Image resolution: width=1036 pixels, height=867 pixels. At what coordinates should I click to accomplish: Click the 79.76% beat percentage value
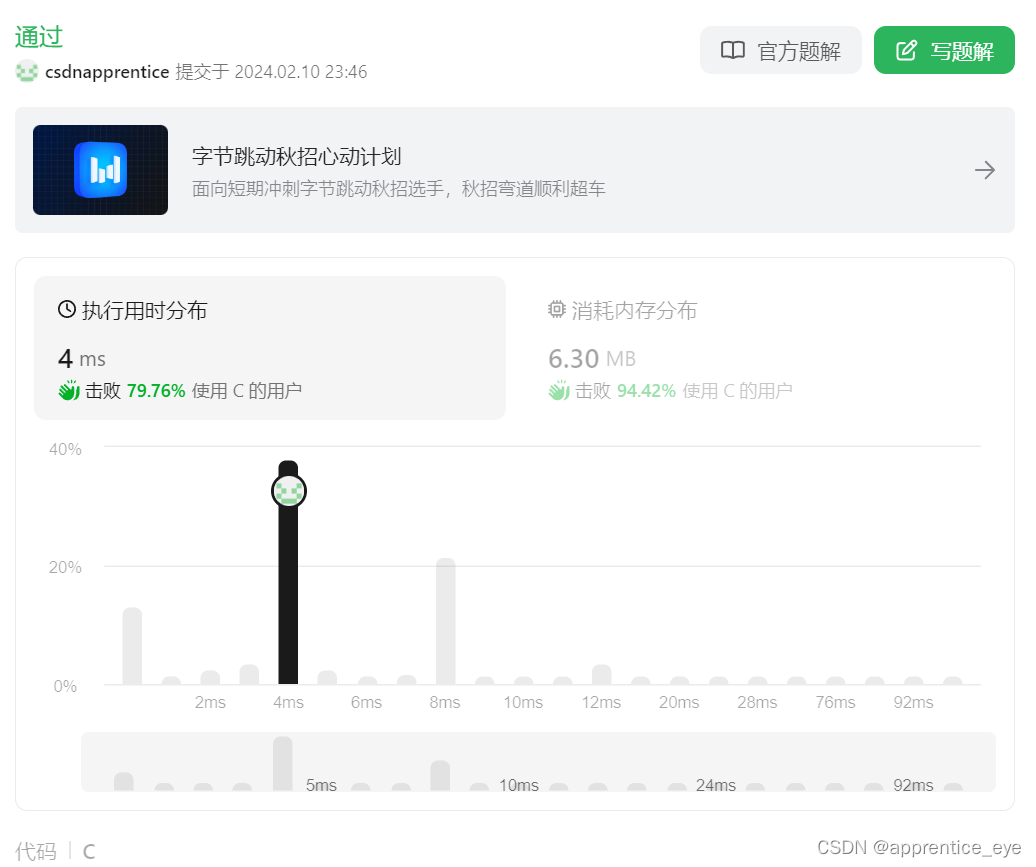pyautogui.click(x=156, y=391)
